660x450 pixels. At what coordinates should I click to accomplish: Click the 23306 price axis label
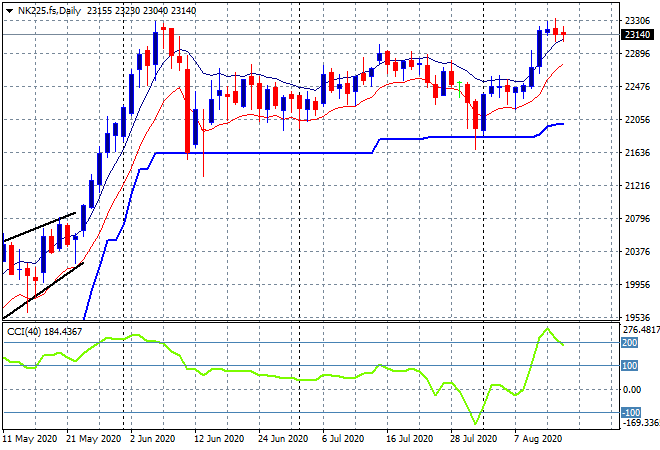pyautogui.click(x=638, y=21)
